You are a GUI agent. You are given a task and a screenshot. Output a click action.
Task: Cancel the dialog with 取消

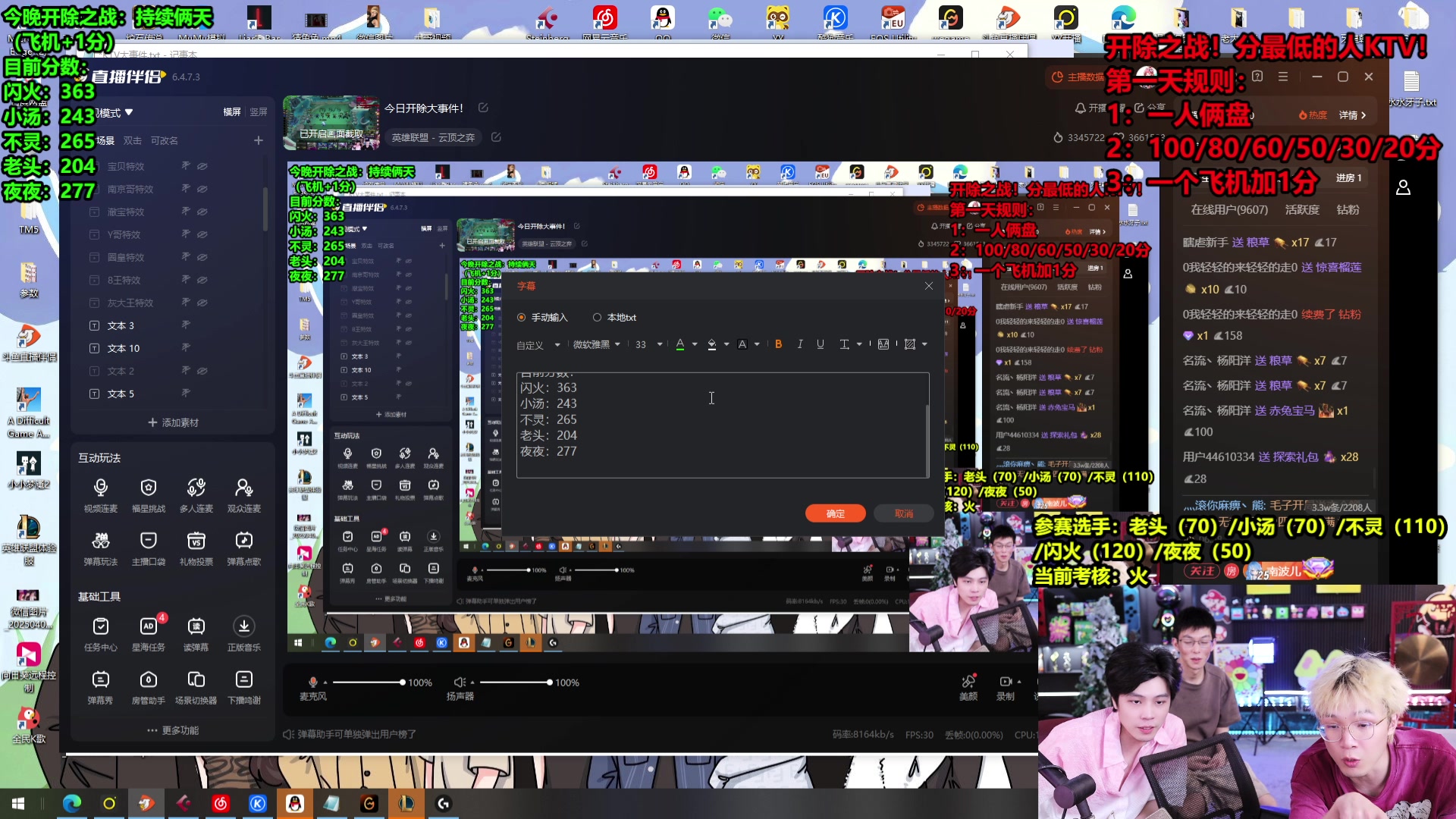pos(904,513)
